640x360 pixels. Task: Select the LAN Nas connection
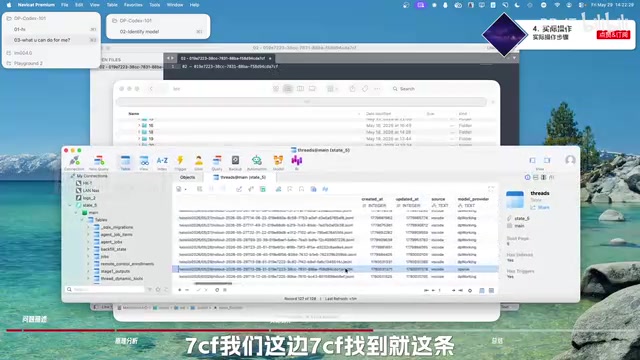[x=88, y=191]
